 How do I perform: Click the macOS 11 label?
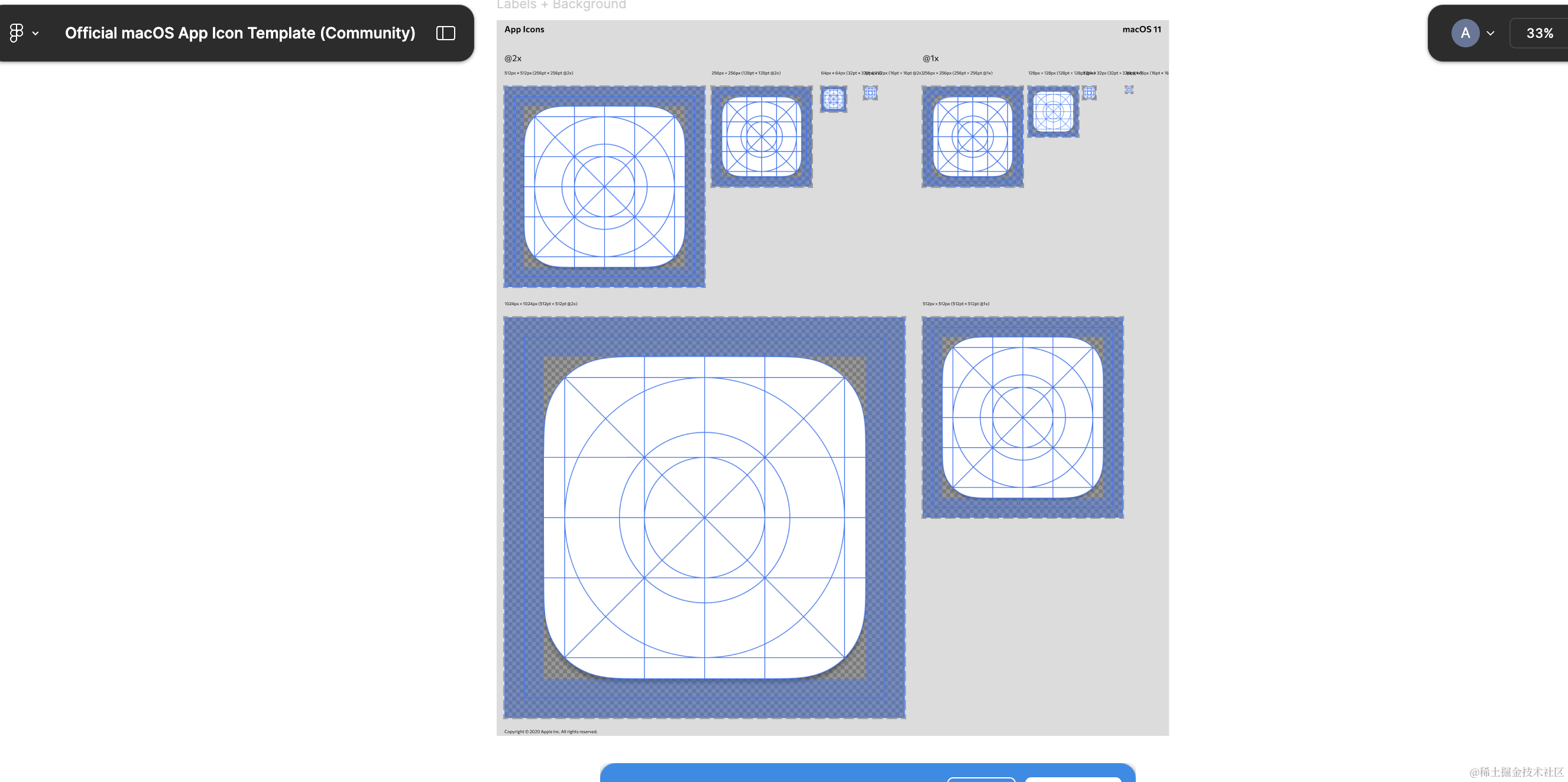1141,29
